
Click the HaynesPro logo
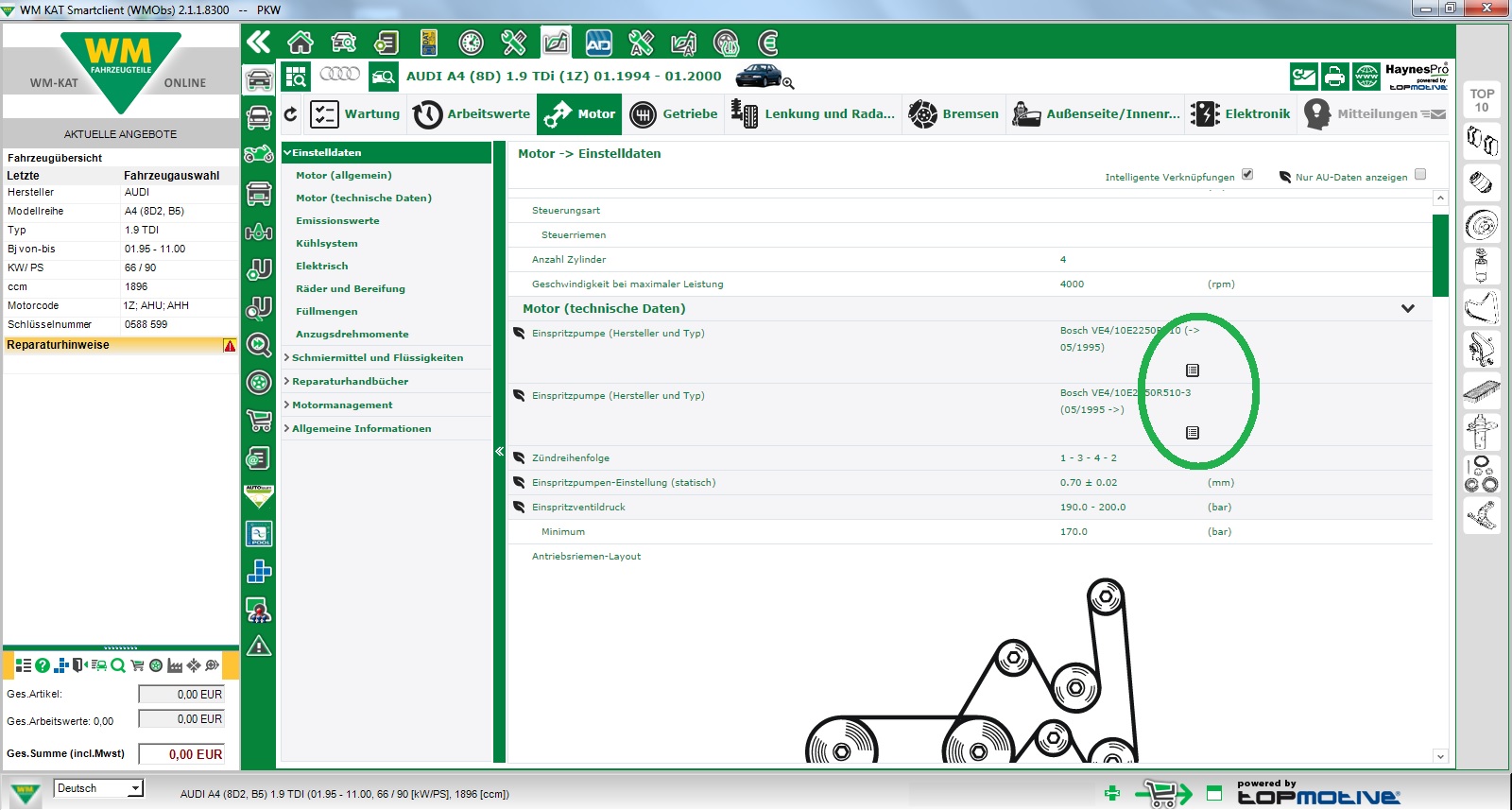[x=1417, y=77]
